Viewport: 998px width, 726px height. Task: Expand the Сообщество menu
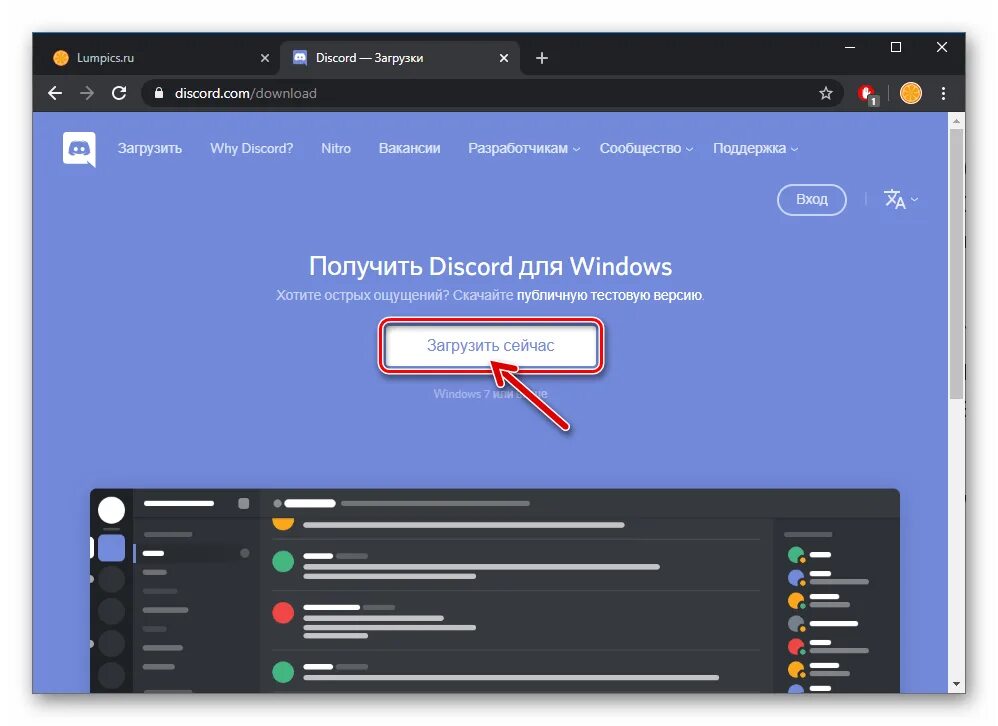[646, 148]
